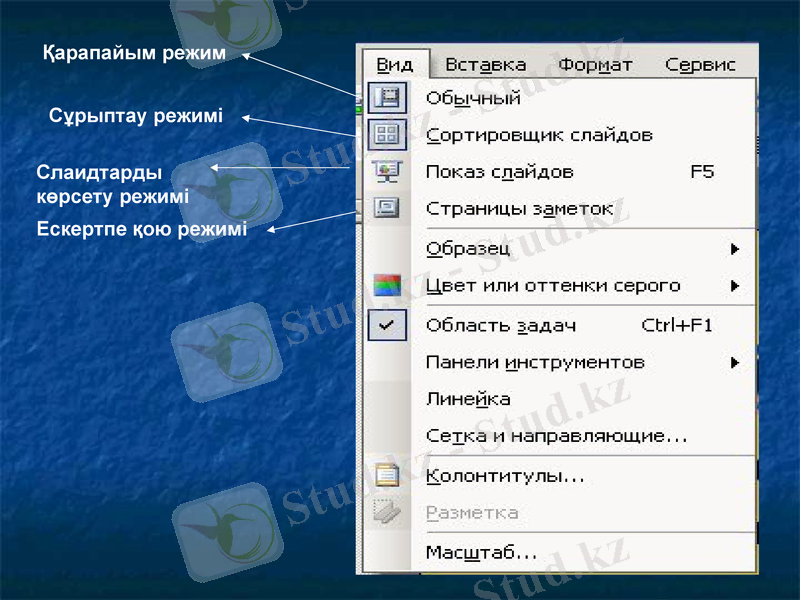Viewport: 800px width, 600px height.
Task: Open the Вставка menu
Action: pos(485,65)
